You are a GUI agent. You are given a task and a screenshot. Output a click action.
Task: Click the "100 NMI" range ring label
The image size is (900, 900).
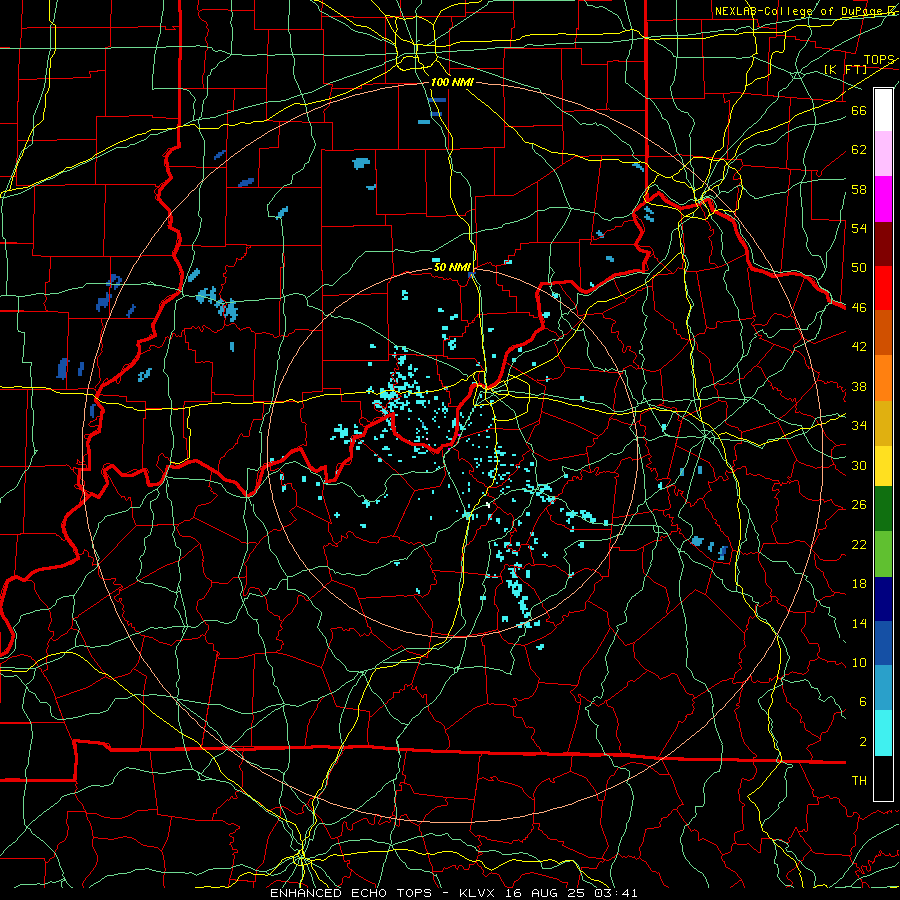tap(452, 82)
